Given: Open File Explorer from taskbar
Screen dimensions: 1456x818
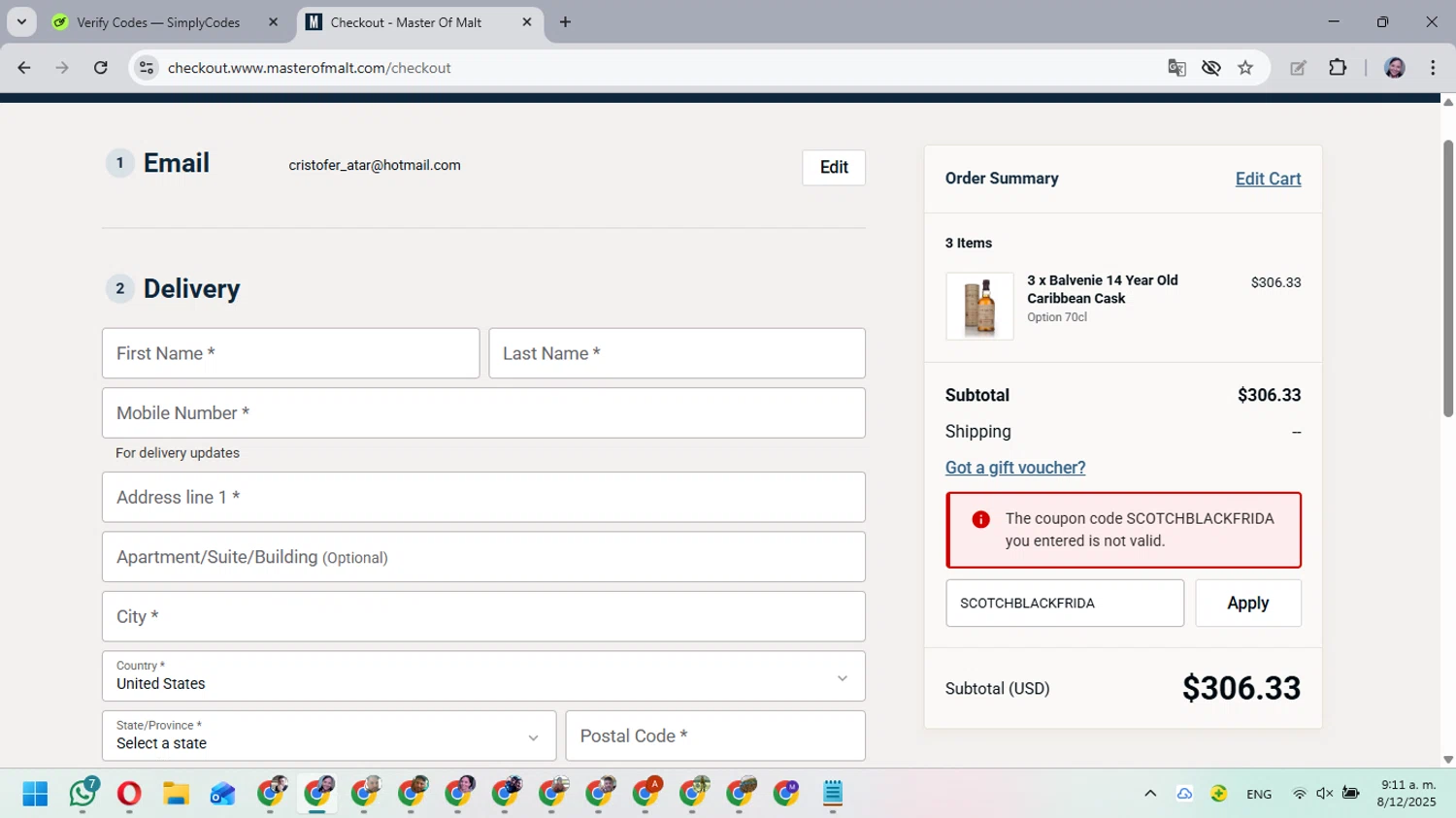Looking at the screenshot, I should coord(176,794).
